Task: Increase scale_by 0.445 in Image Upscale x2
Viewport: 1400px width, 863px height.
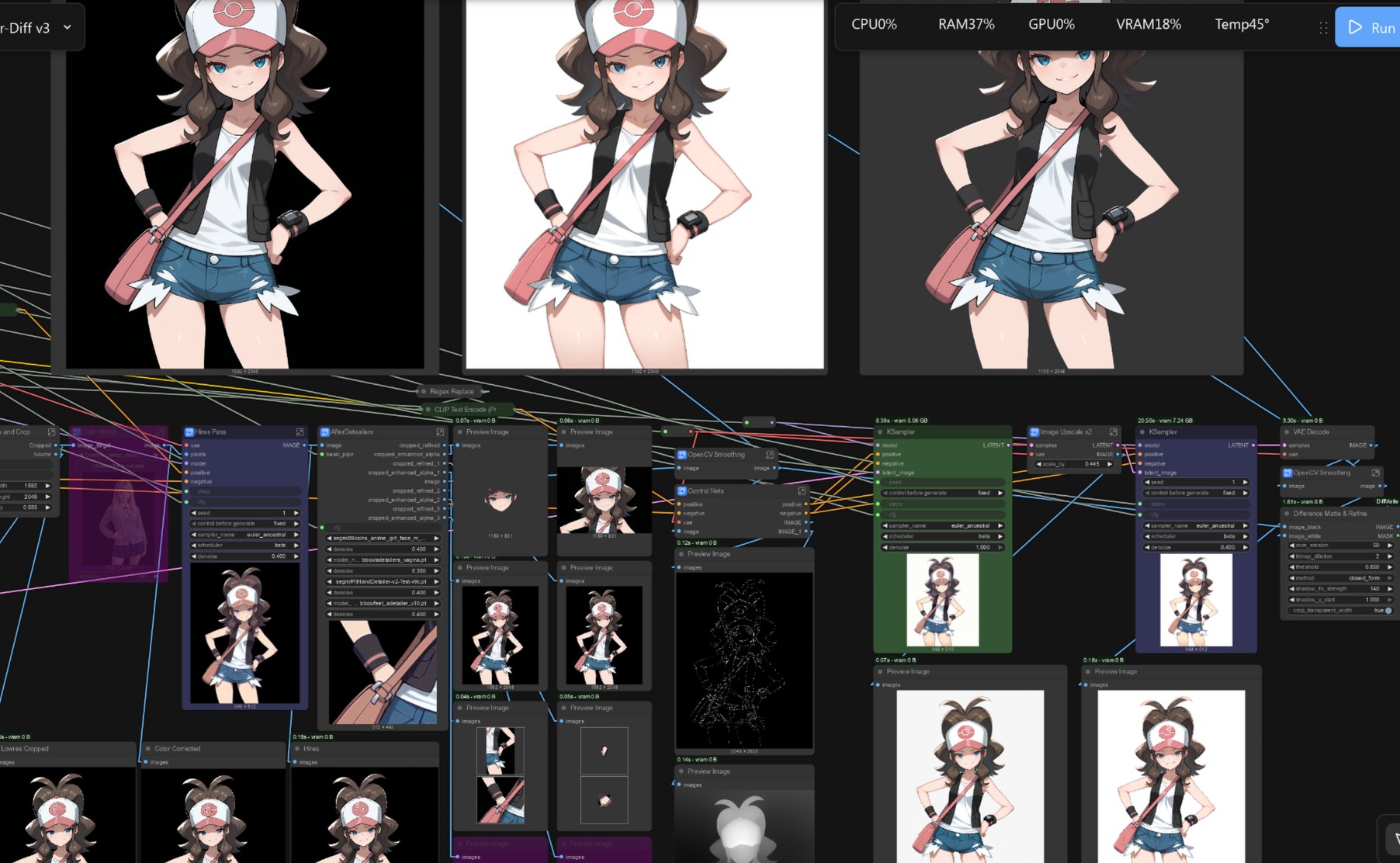Action: point(1111,464)
